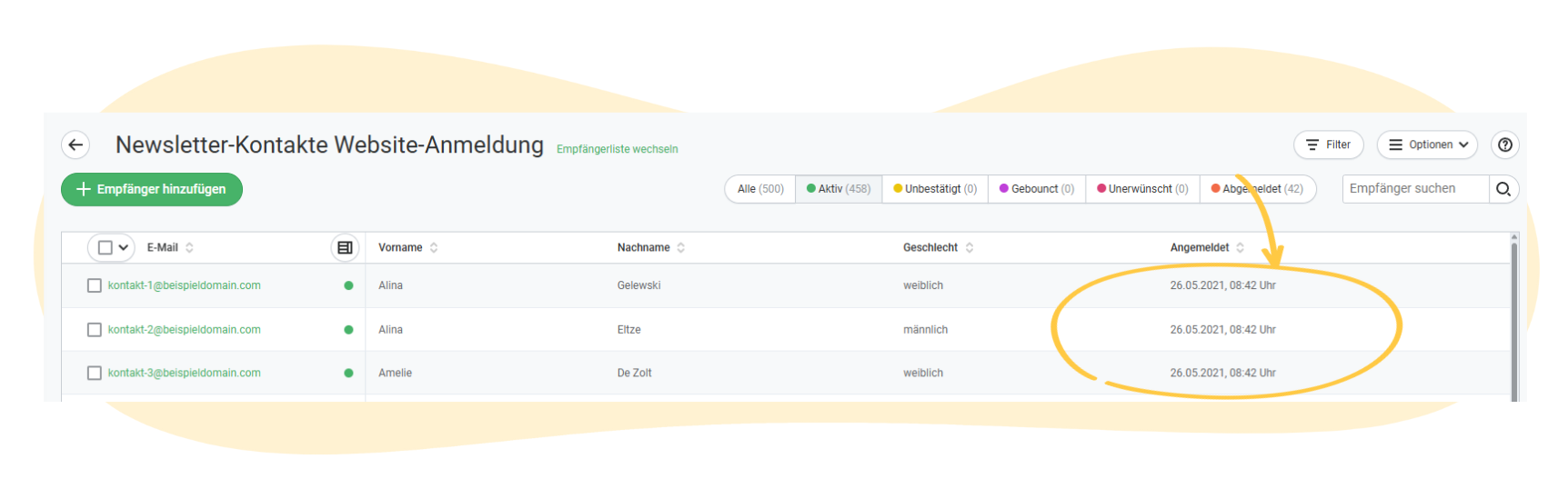Expand the select-all checkbox dropdown

click(123, 247)
